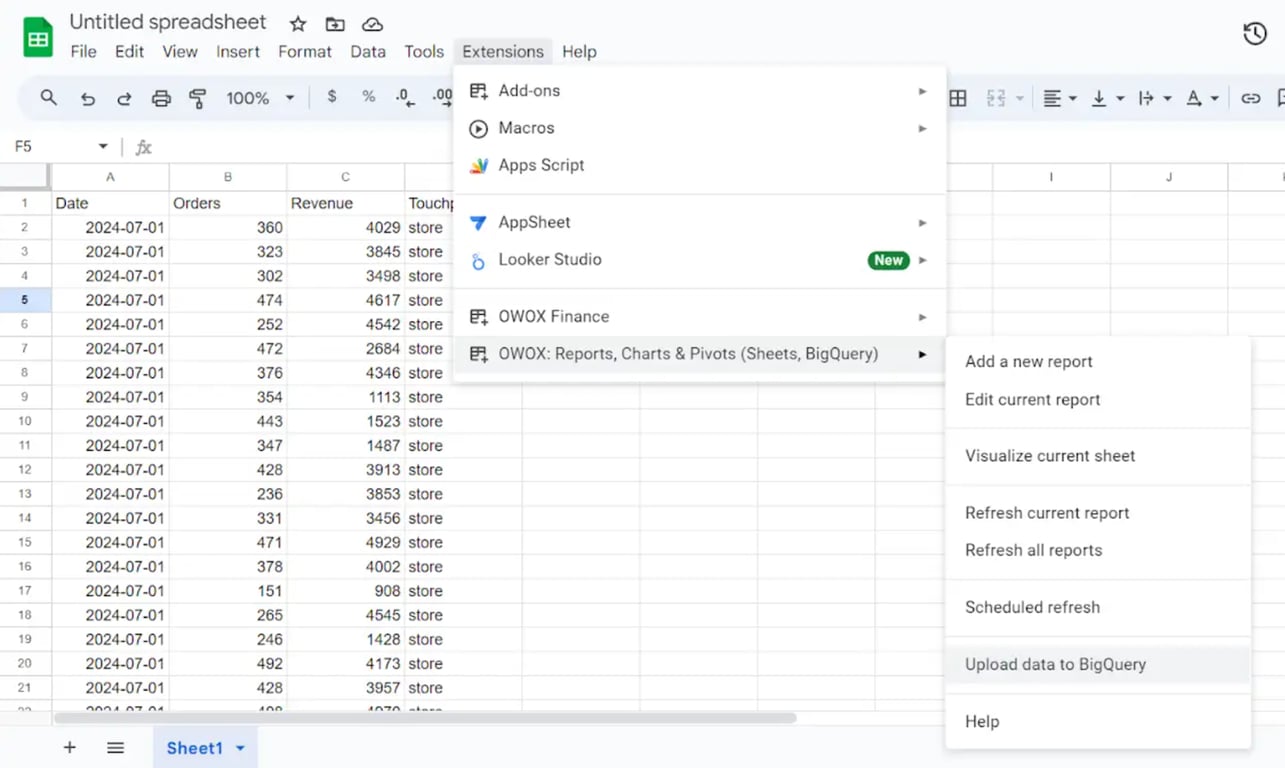This screenshot has height=768, width=1285.
Task: Open the name box F5 dropdown
Action: click(103, 147)
